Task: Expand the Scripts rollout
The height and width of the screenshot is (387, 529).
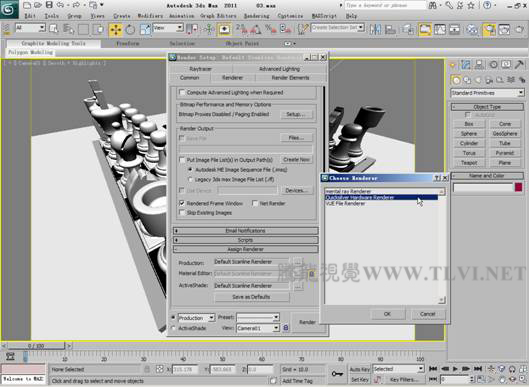Action: pyautogui.click(x=246, y=240)
